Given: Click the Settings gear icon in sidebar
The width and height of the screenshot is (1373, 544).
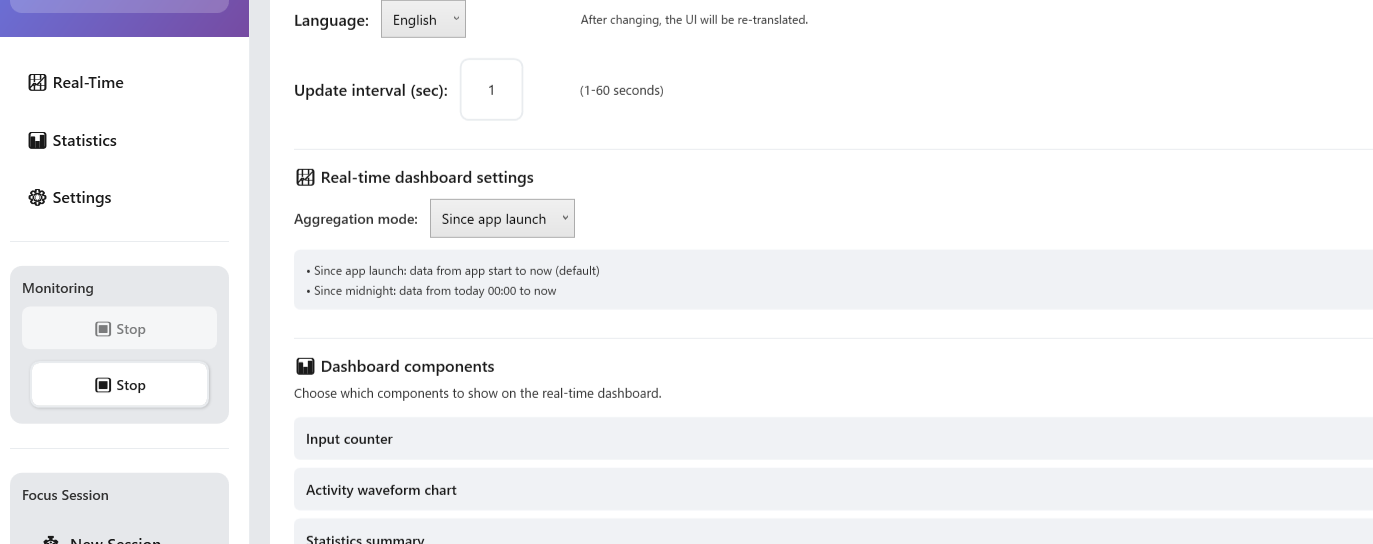Looking at the screenshot, I should 37,198.
